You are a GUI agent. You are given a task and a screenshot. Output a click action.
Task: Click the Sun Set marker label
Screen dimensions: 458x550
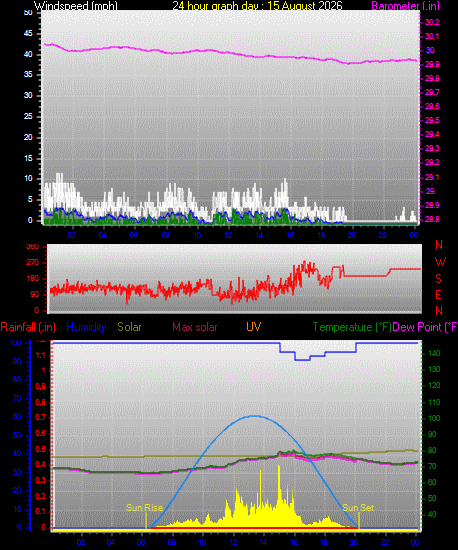tap(358, 508)
